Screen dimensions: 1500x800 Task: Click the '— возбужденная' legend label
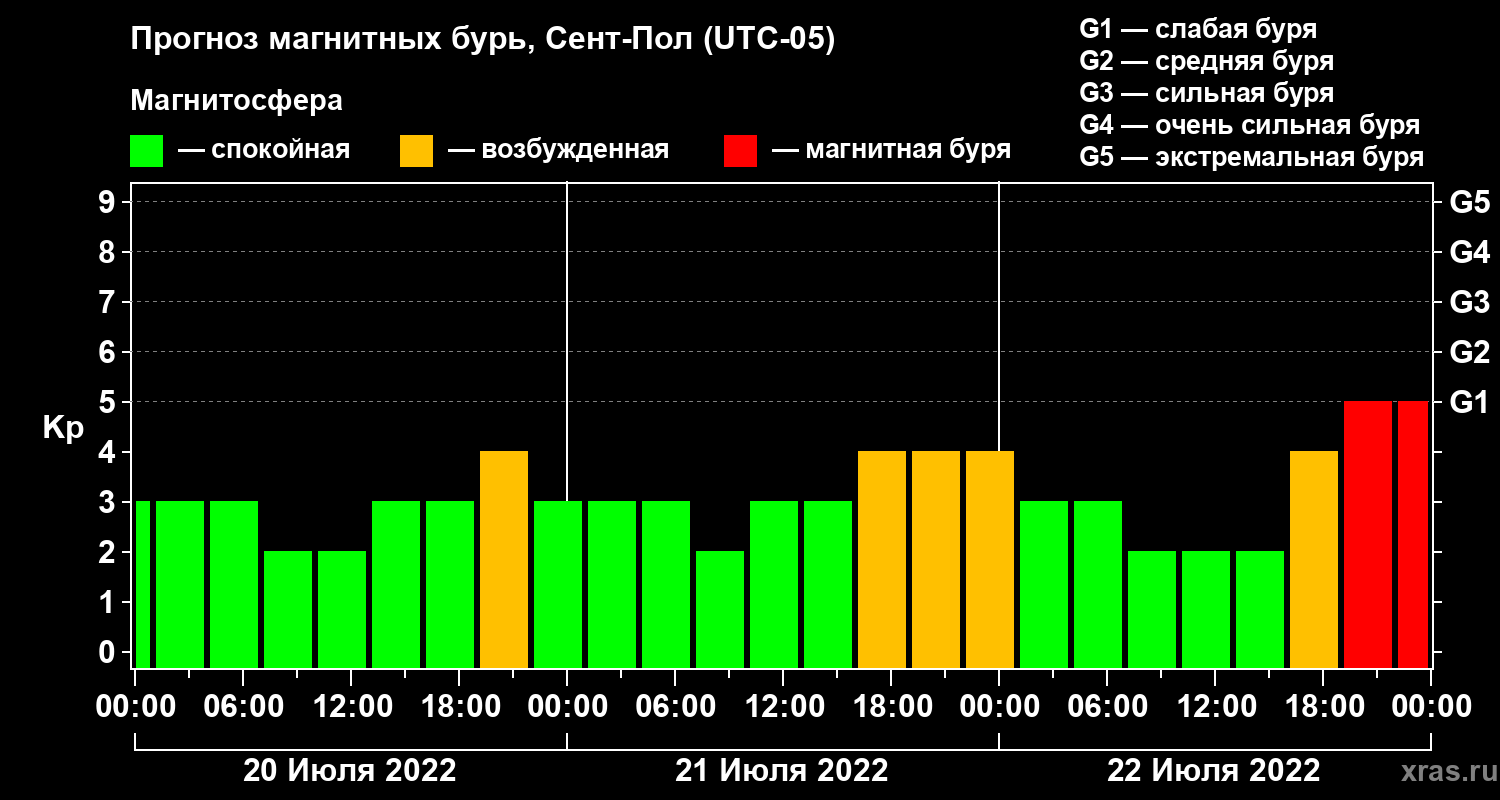click(558, 150)
